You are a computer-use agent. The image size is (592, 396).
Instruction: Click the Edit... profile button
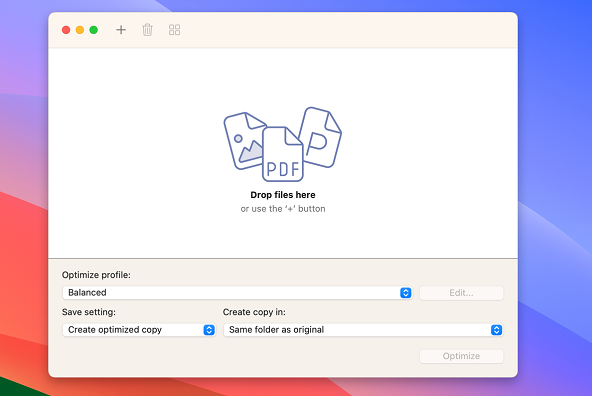tap(461, 293)
